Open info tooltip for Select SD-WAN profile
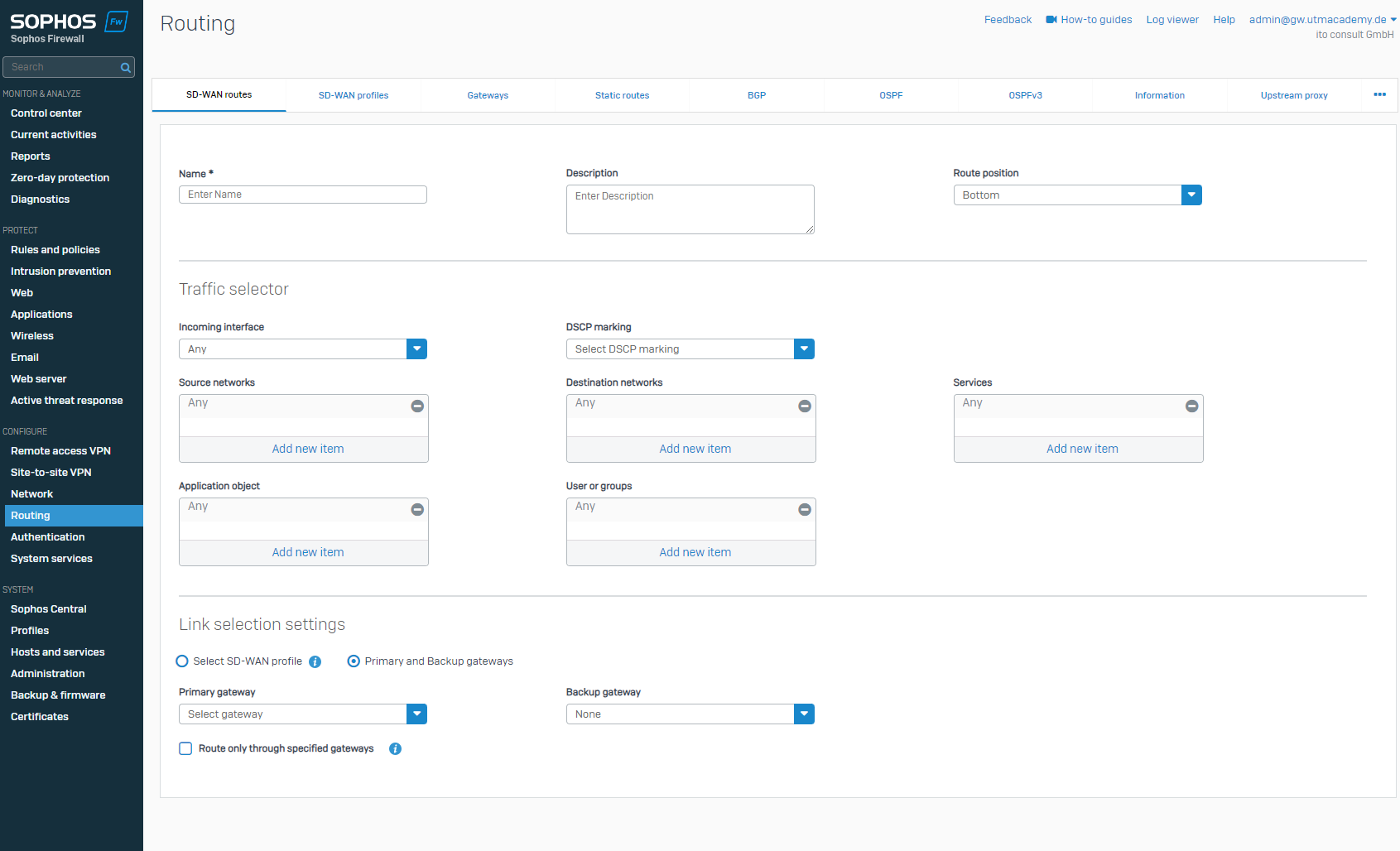This screenshot has width=1400, height=851. tap(315, 661)
